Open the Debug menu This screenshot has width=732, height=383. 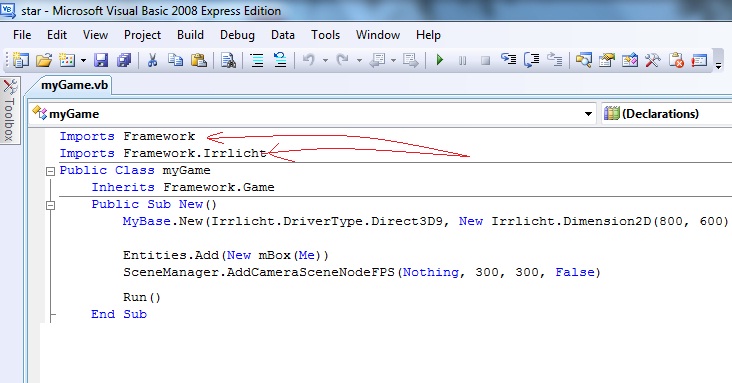(x=237, y=35)
